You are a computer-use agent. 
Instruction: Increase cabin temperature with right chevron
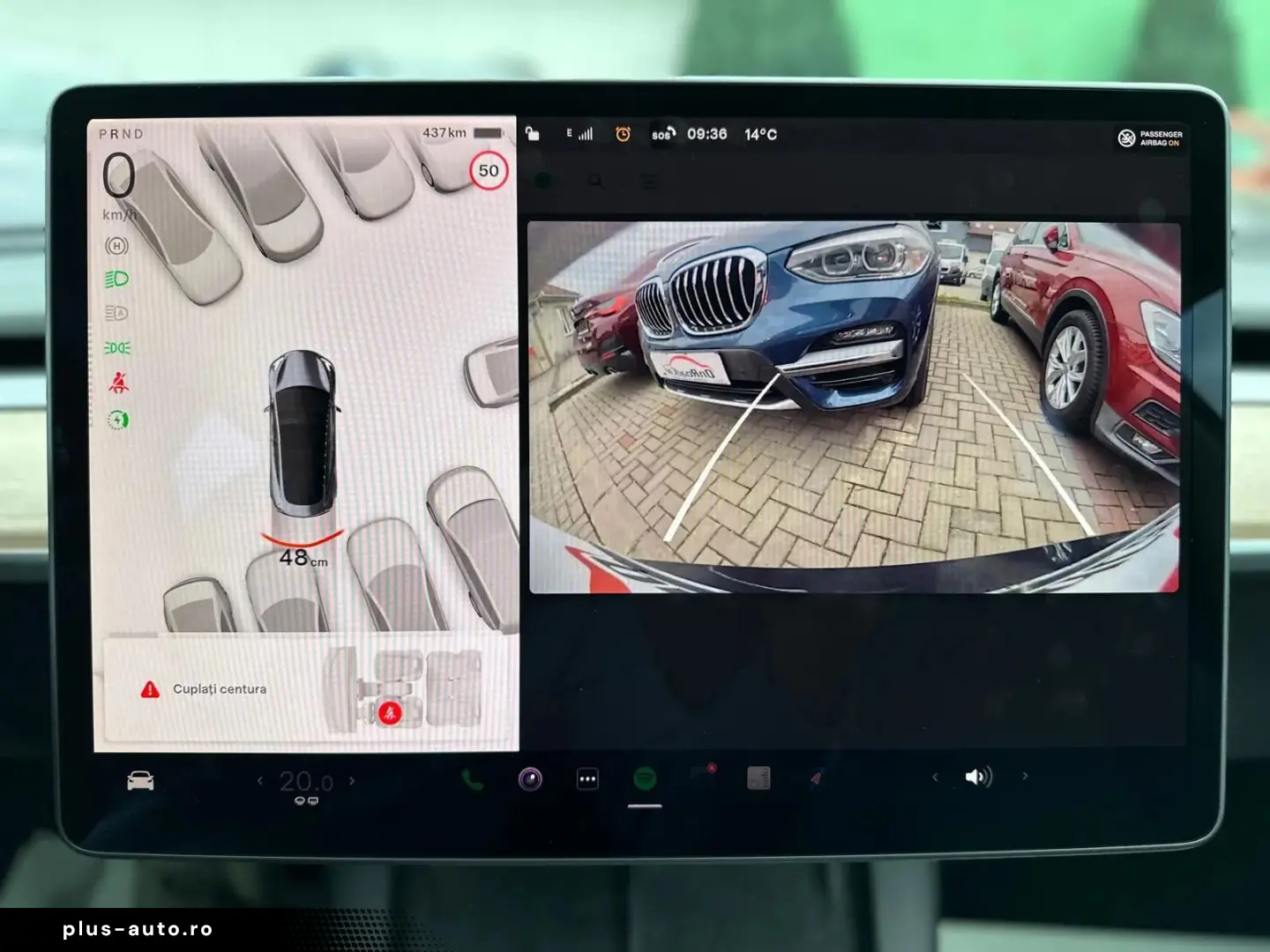pyautogui.click(x=352, y=780)
